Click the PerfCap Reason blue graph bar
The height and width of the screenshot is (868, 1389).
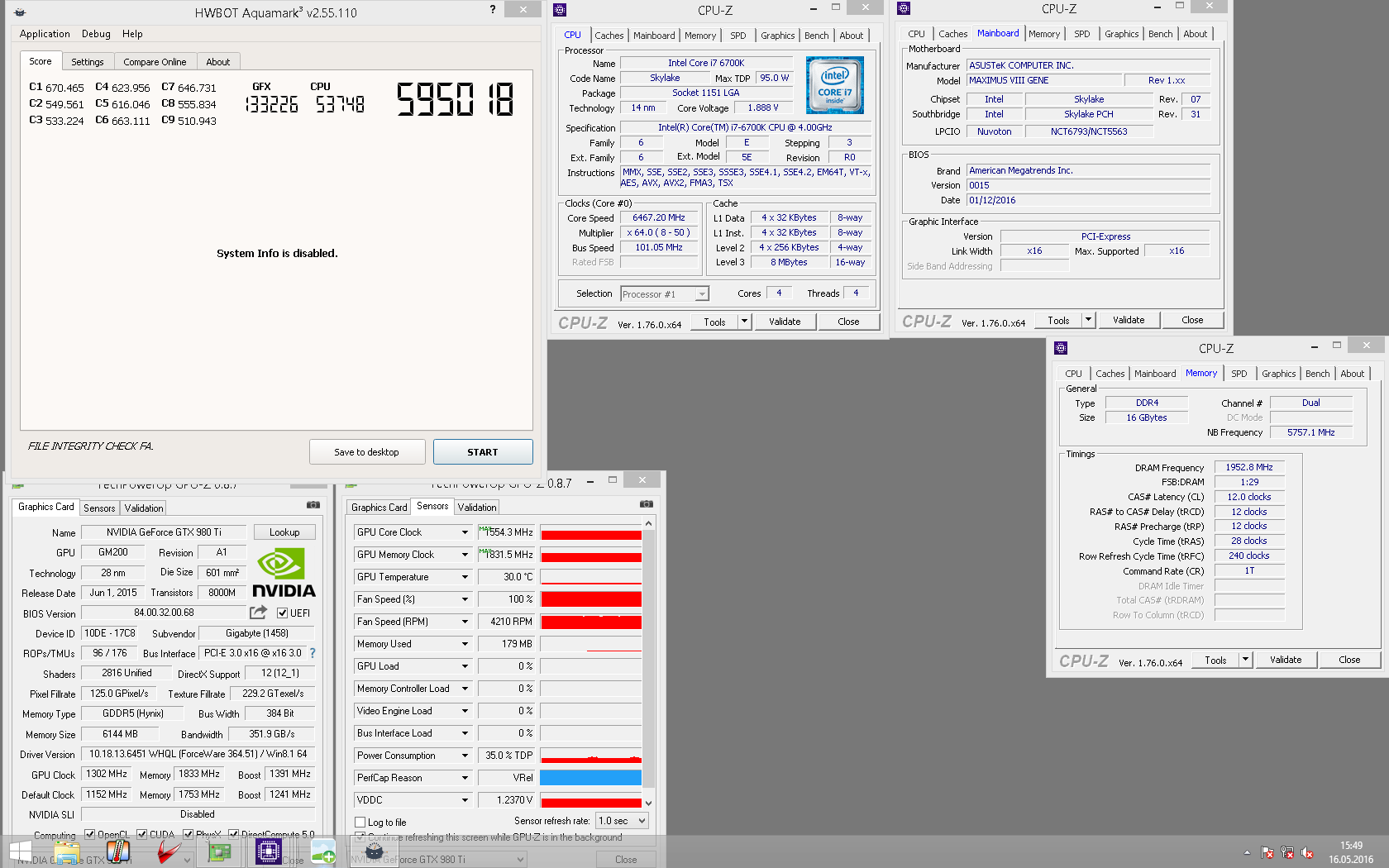pyautogui.click(x=591, y=778)
